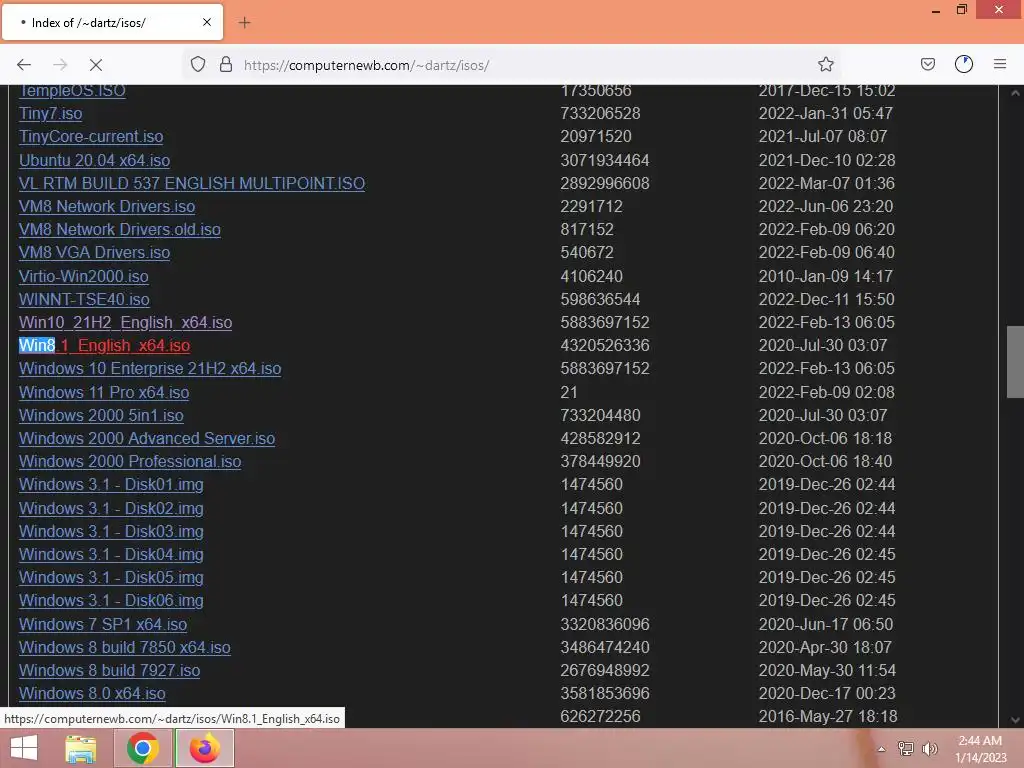The width and height of the screenshot is (1024, 768).
Task: Go back to the previous page
Action: click(x=24, y=65)
